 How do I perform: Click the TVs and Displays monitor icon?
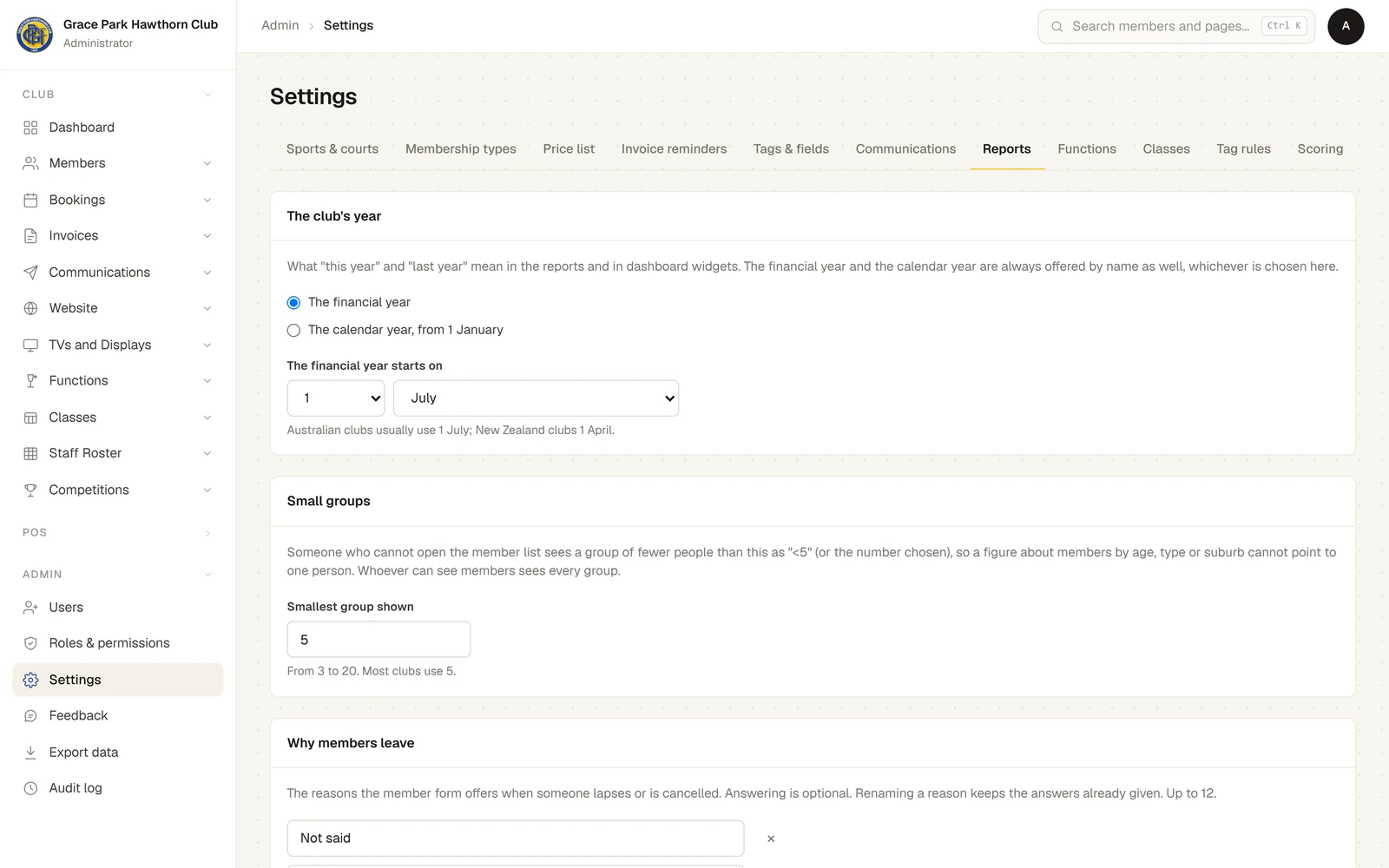pos(30,345)
